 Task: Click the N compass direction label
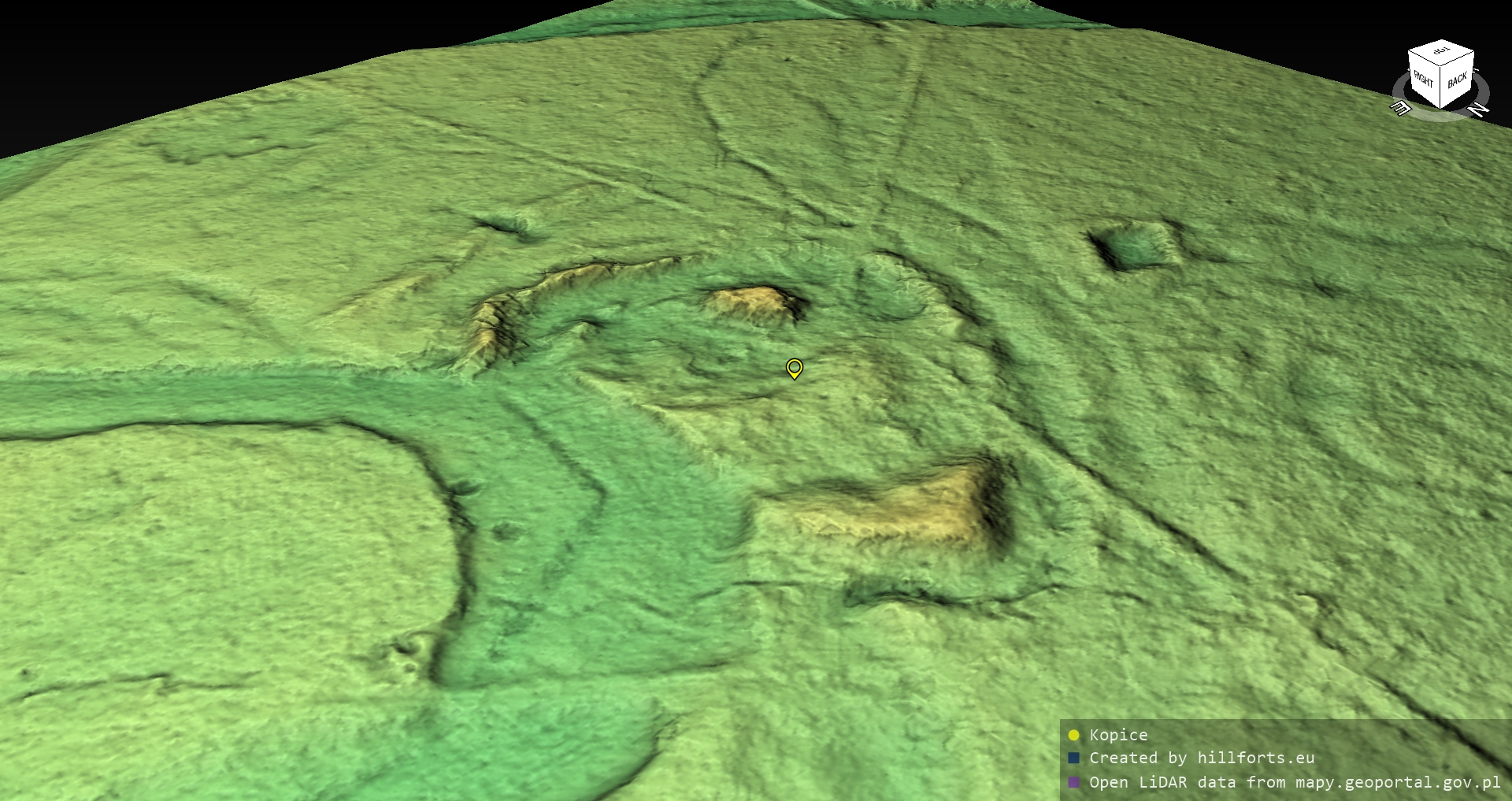pyautogui.click(x=1478, y=109)
